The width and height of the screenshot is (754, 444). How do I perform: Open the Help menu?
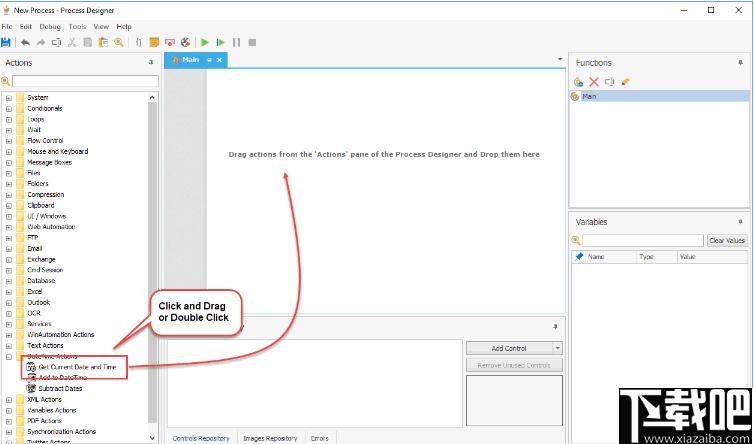pyautogui.click(x=124, y=26)
